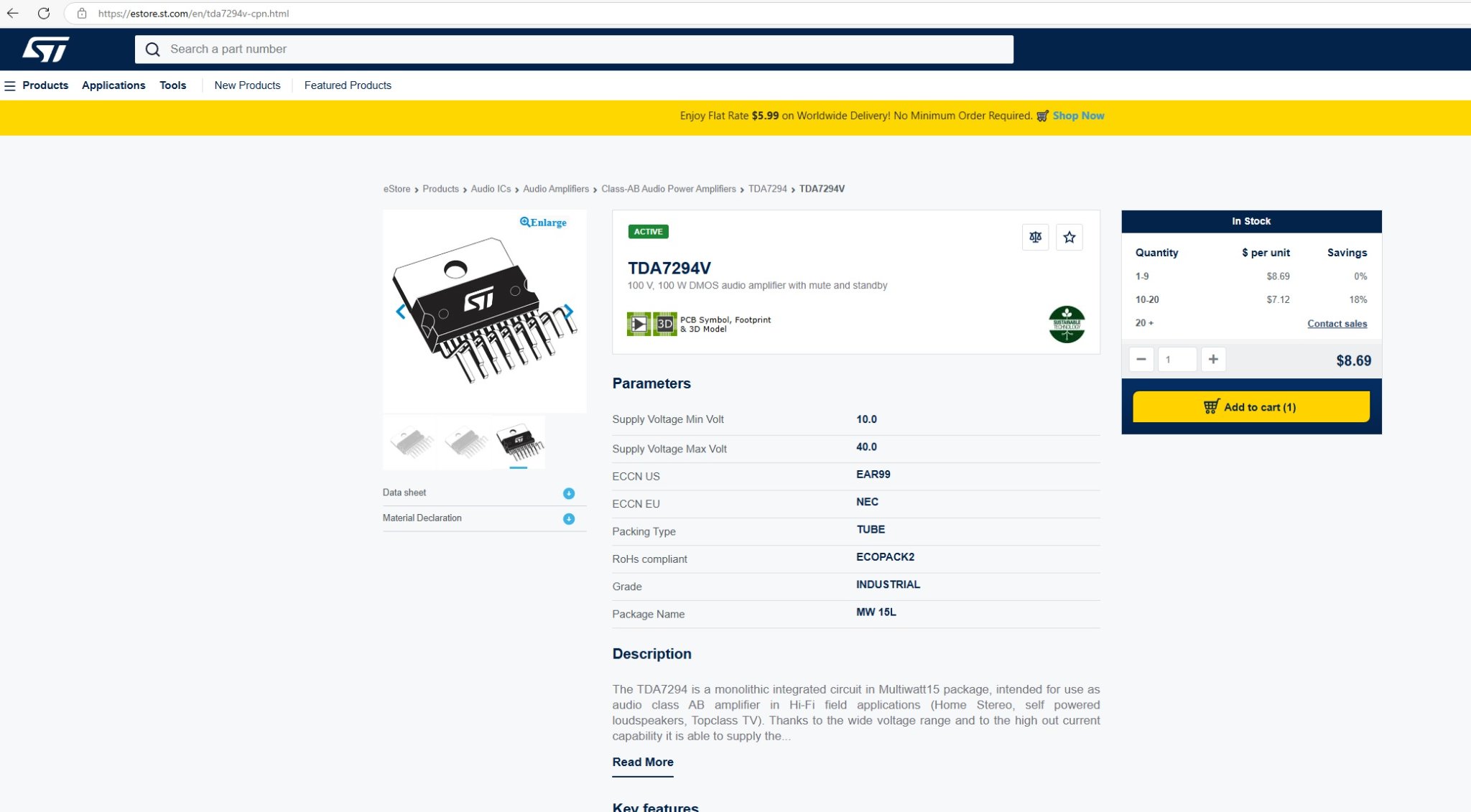Click the compare scales icon
The height and width of the screenshot is (812, 1471).
[x=1035, y=237]
